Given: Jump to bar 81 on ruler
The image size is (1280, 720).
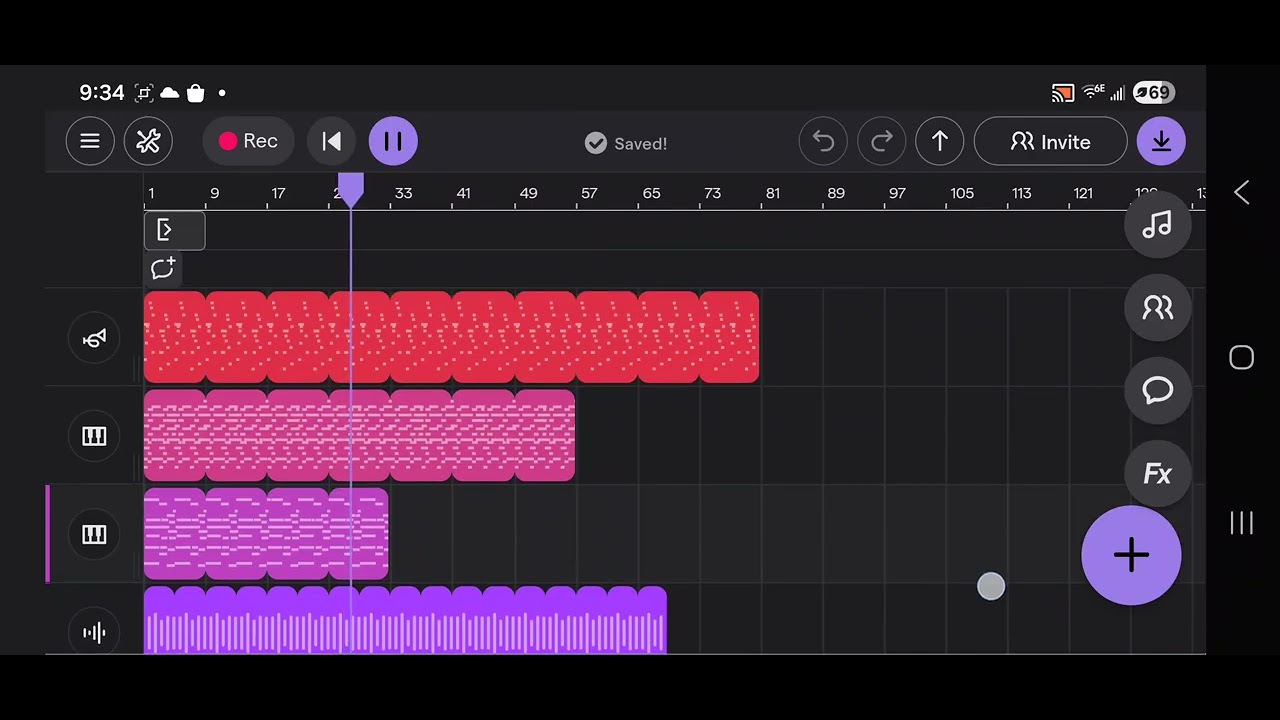Looking at the screenshot, I should coord(773,193).
